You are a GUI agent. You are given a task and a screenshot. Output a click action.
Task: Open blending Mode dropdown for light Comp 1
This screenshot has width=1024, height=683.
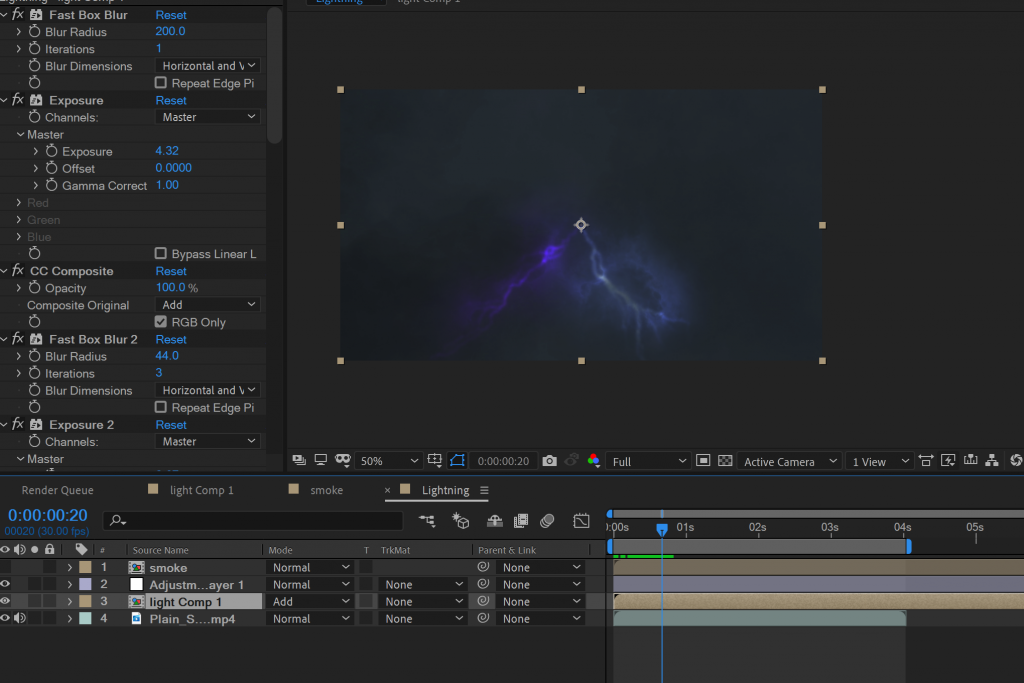[310, 601]
